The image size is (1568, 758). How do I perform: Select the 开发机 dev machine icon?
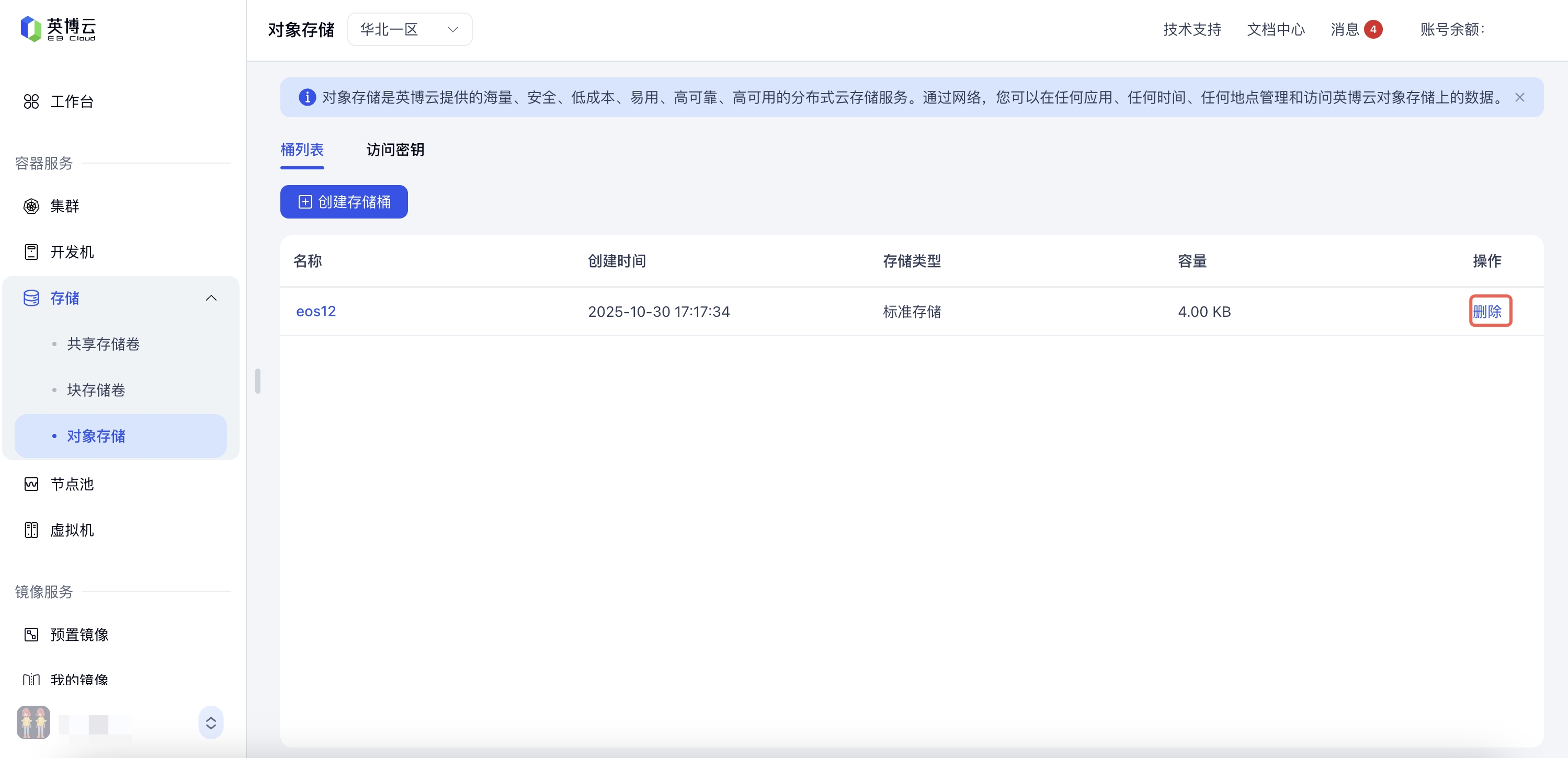point(31,252)
